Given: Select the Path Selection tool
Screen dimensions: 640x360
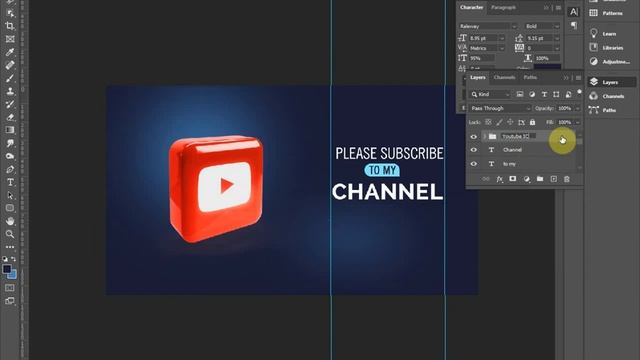Looking at the screenshot, I should (10, 195).
